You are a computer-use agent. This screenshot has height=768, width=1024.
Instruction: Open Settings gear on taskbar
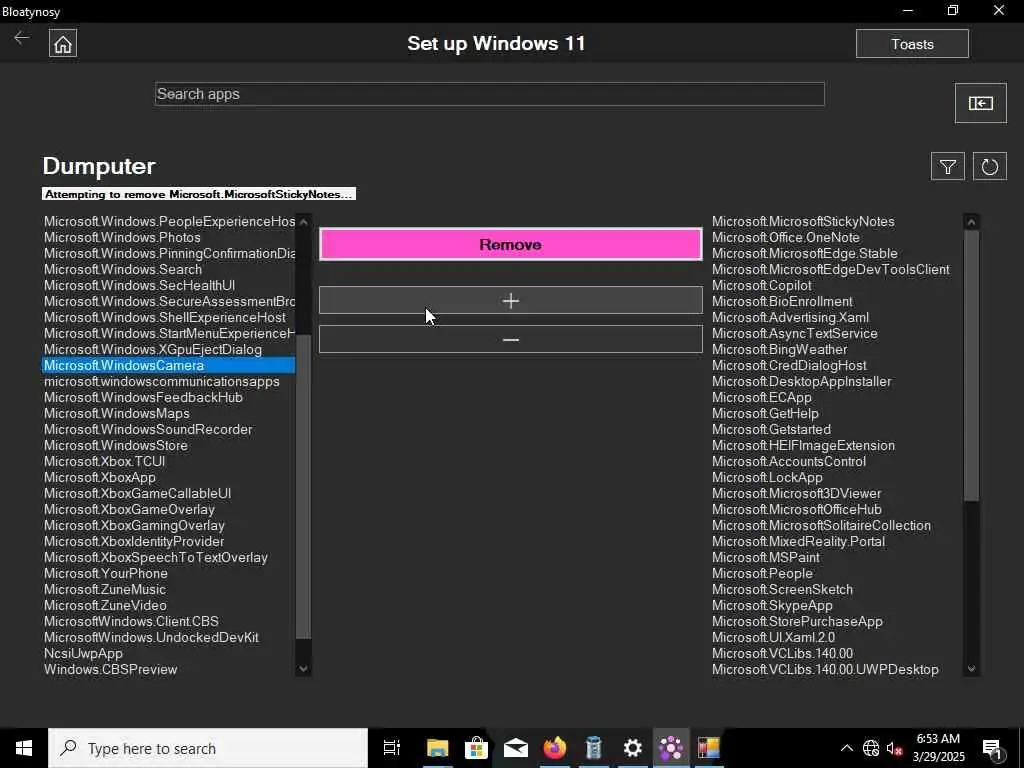click(632, 748)
